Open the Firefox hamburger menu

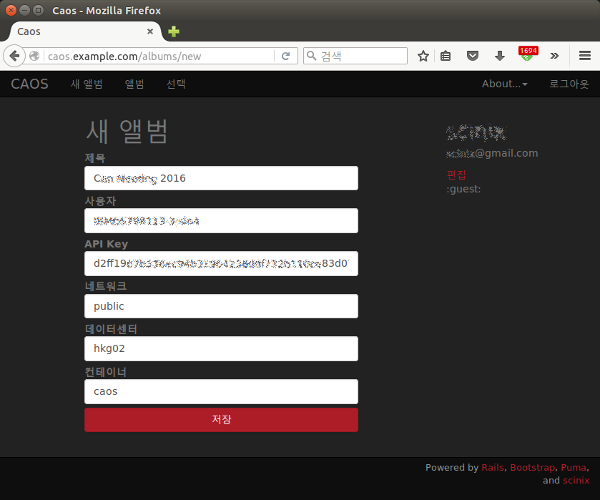pyautogui.click(x=581, y=56)
